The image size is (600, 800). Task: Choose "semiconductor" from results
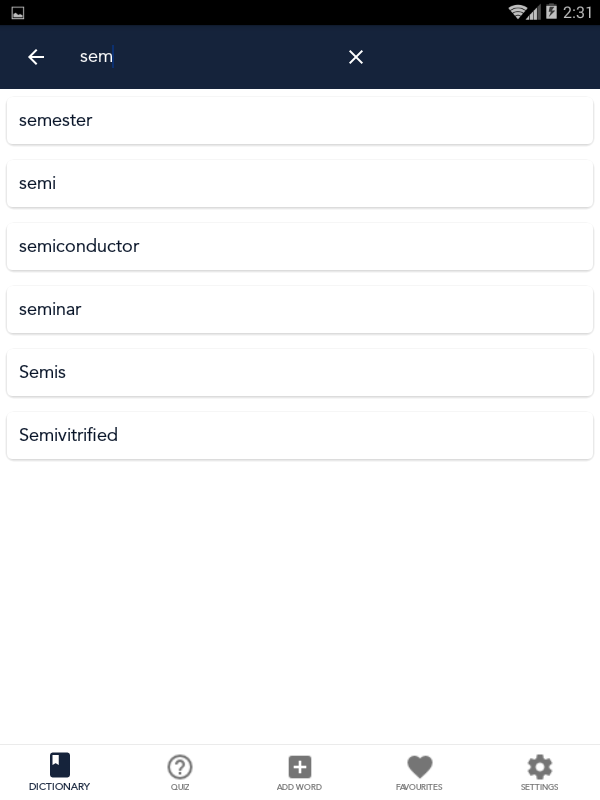[300, 247]
